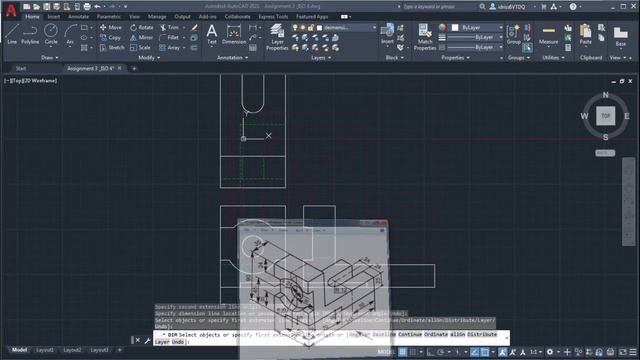The height and width of the screenshot is (360, 640).
Task: Switch to the Start file tab
Action: pos(21,69)
